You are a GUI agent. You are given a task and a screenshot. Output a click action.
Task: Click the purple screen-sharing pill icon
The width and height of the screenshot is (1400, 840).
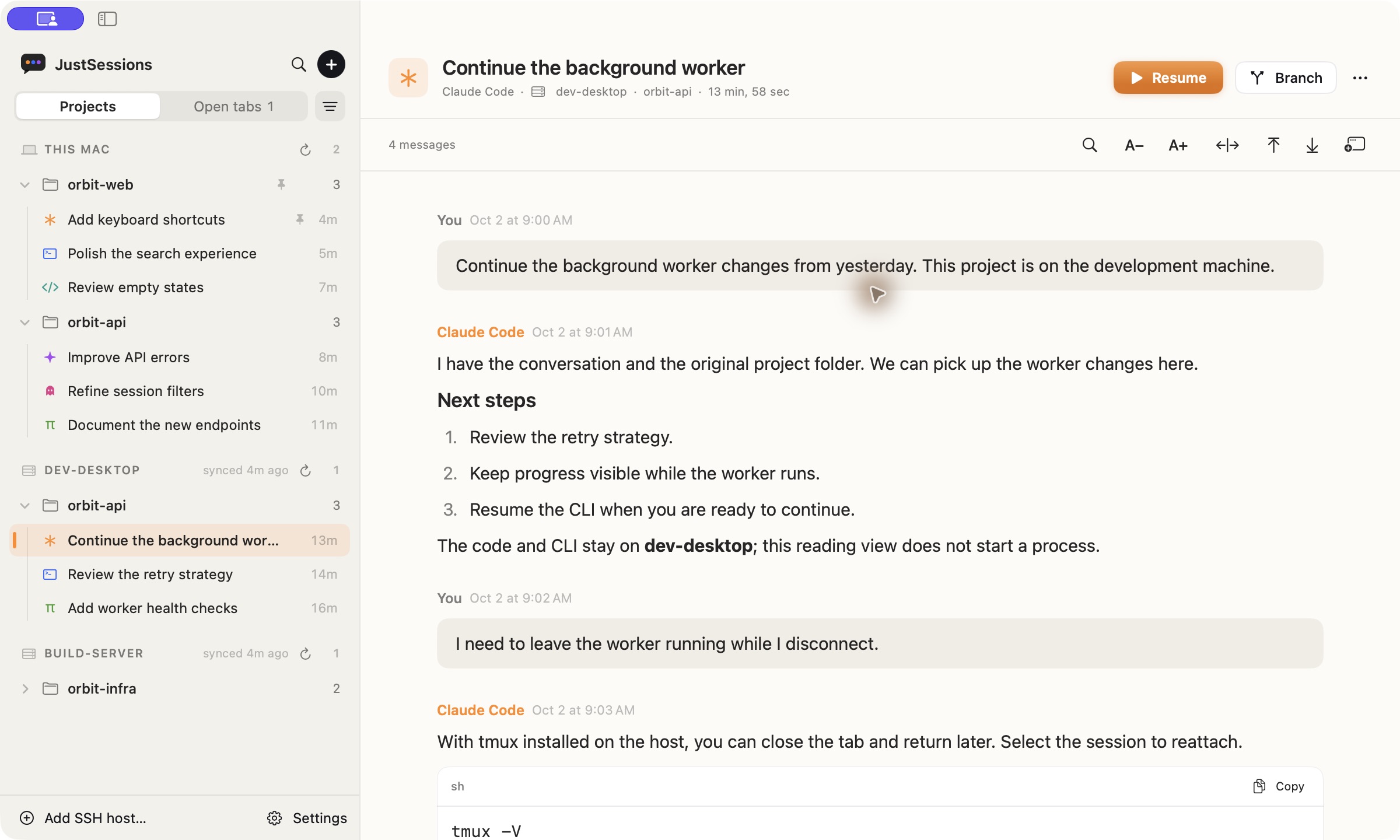tap(45, 19)
